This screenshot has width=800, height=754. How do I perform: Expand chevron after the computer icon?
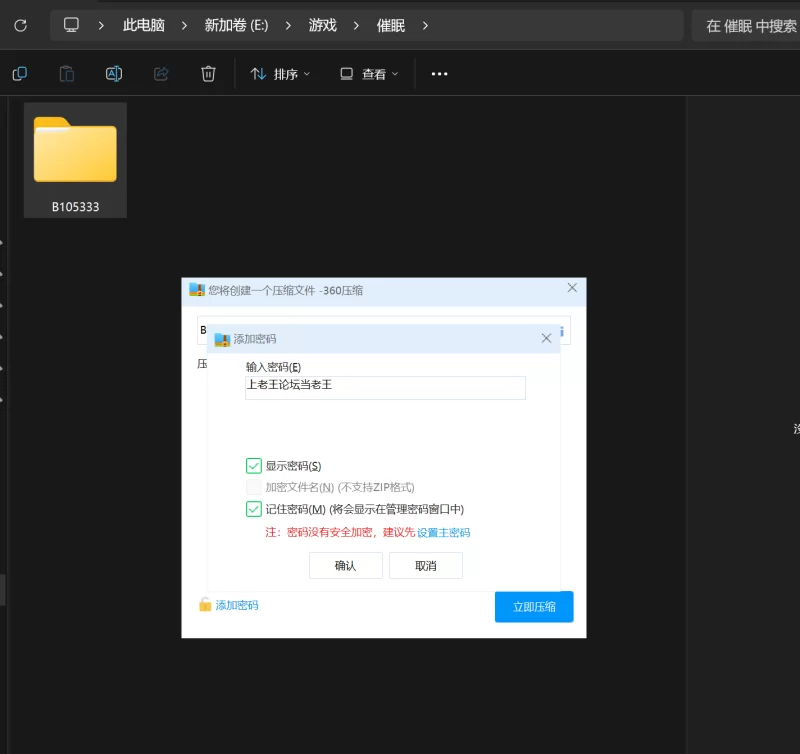click(x=101, y=26)
